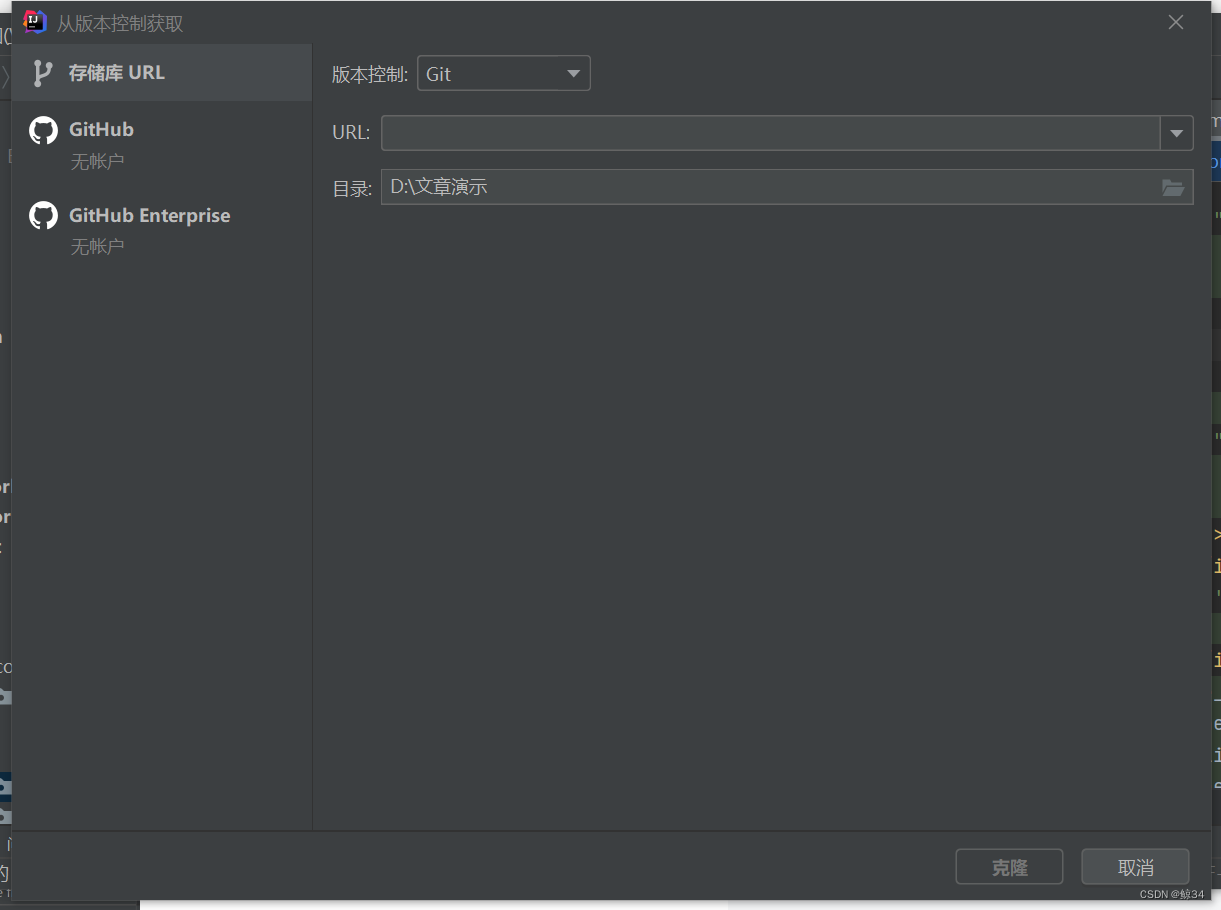Click the 无帐户 text under GitHub Enterprise

click(x=97, y=246)
